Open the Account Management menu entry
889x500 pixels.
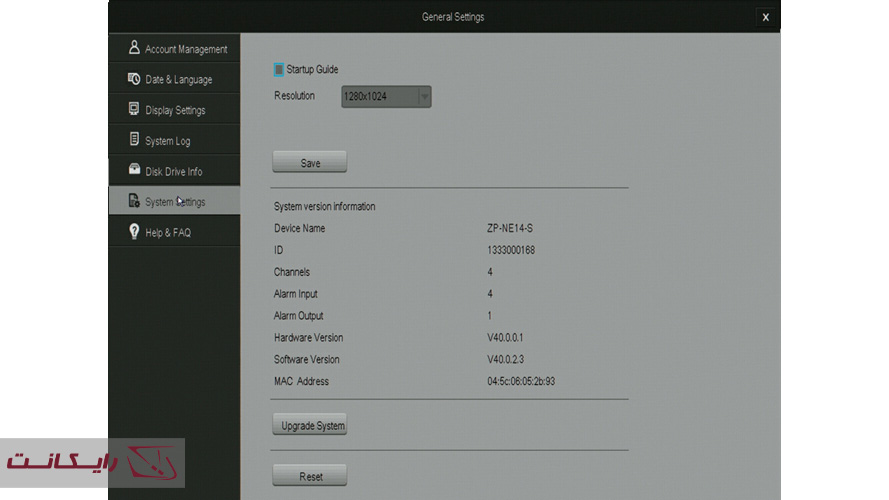(x=185, y=49)
